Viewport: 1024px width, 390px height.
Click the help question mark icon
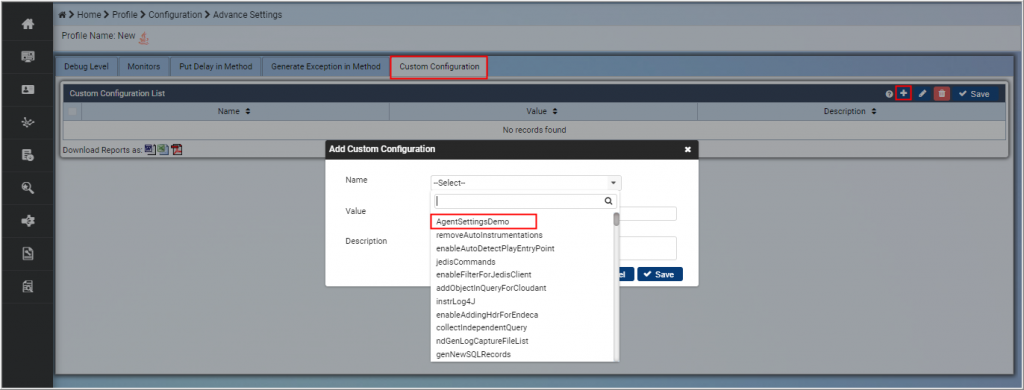pos(889,94)
